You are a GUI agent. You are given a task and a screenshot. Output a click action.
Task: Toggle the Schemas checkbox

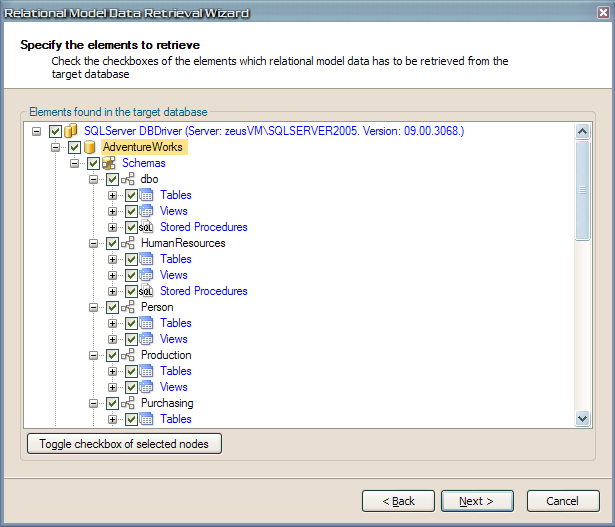pyautogui.click(x=93, y=164)
